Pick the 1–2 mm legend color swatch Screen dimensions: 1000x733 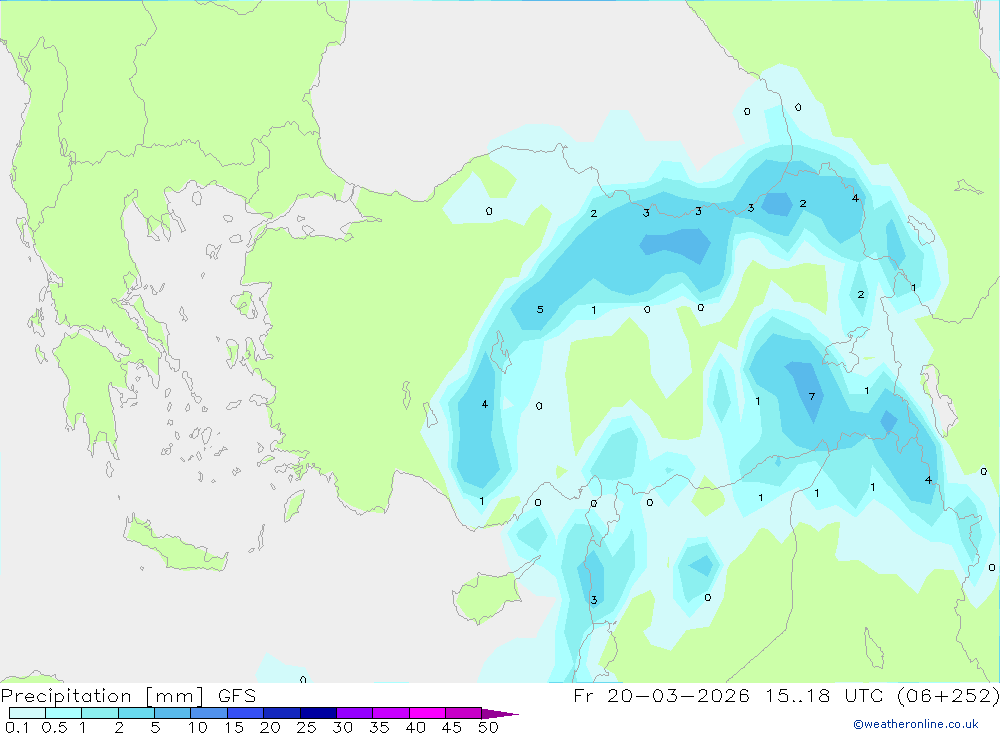click(99, 713)
